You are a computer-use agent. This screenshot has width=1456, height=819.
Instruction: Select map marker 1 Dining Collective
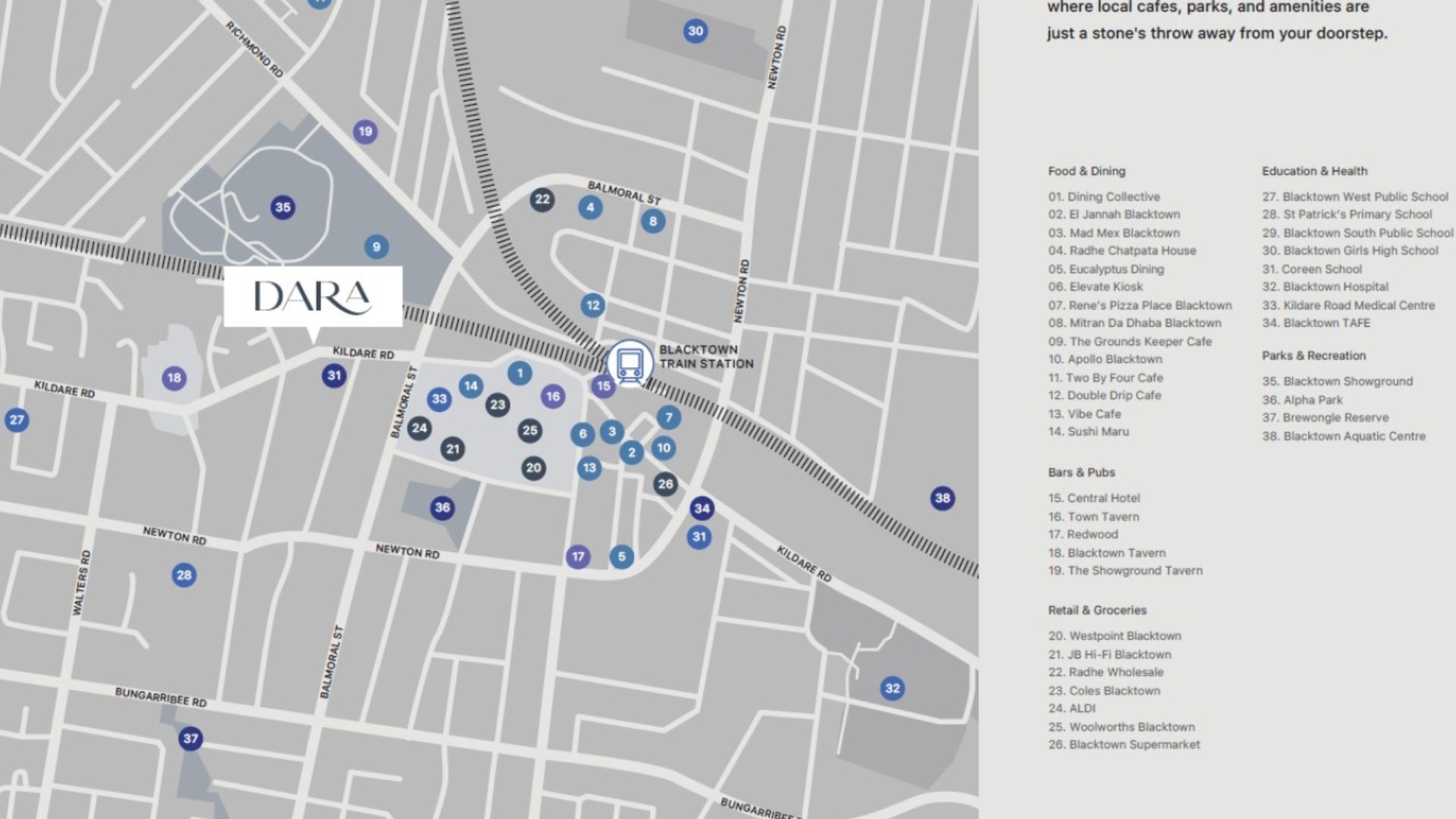[519, 372]
